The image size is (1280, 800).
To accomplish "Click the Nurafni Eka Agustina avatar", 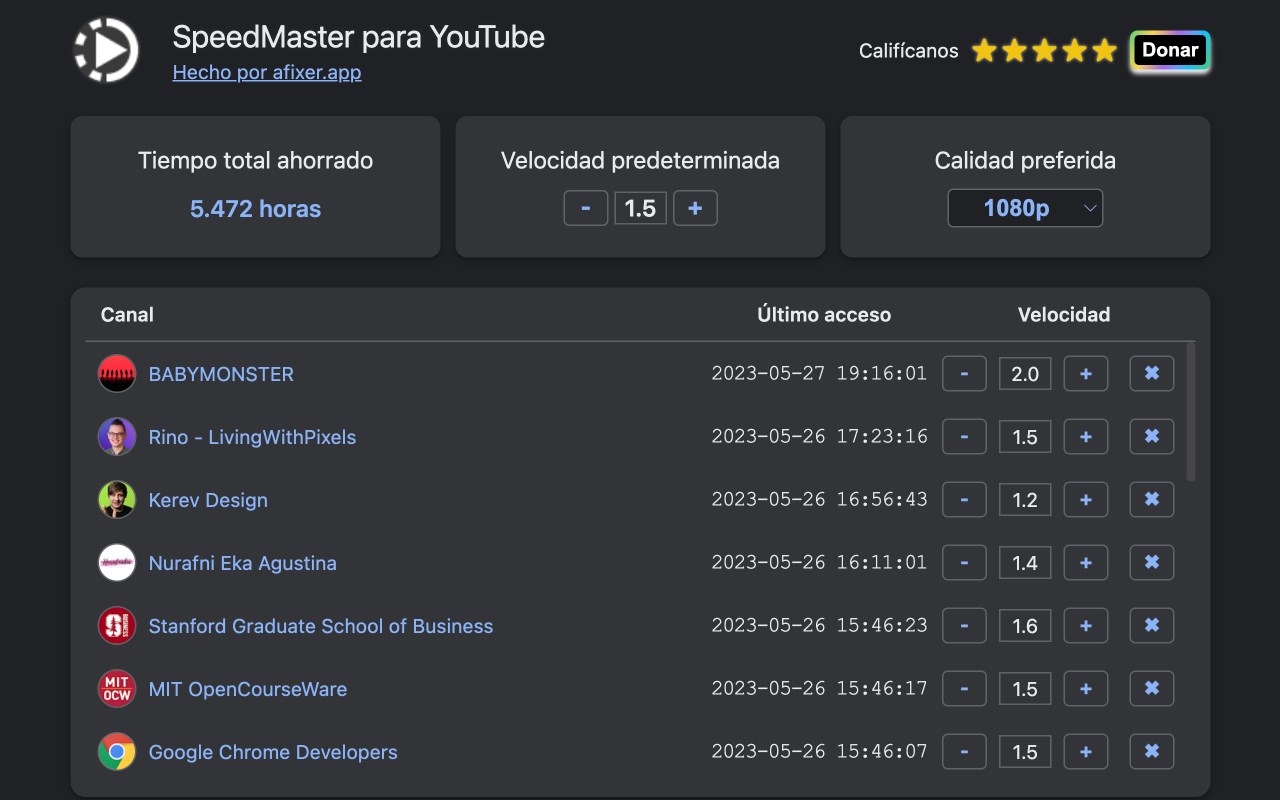I will coord(117,563).
